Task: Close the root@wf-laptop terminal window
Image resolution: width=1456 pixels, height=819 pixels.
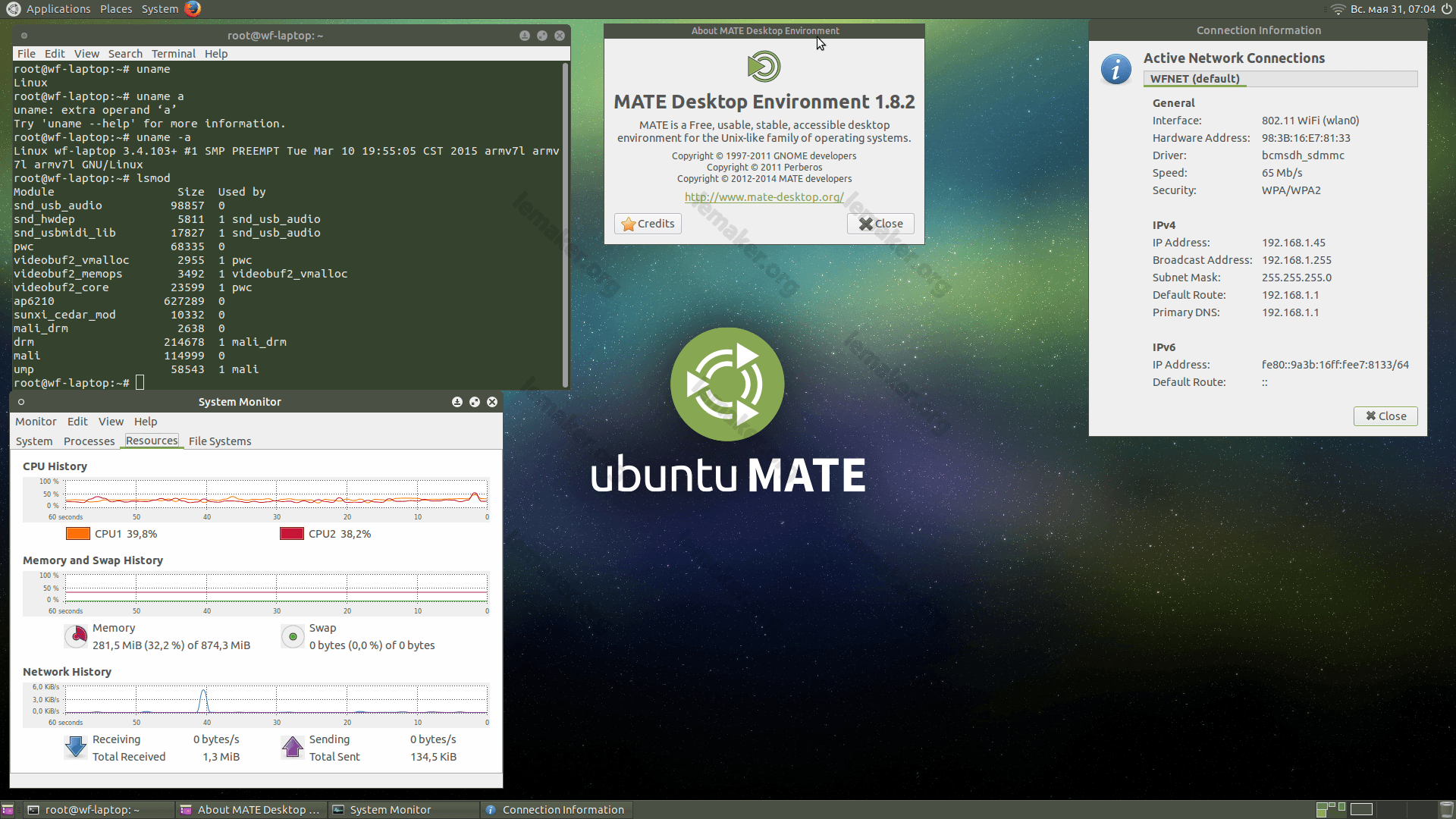Action: pyautogui.click(x=560, y=36)
